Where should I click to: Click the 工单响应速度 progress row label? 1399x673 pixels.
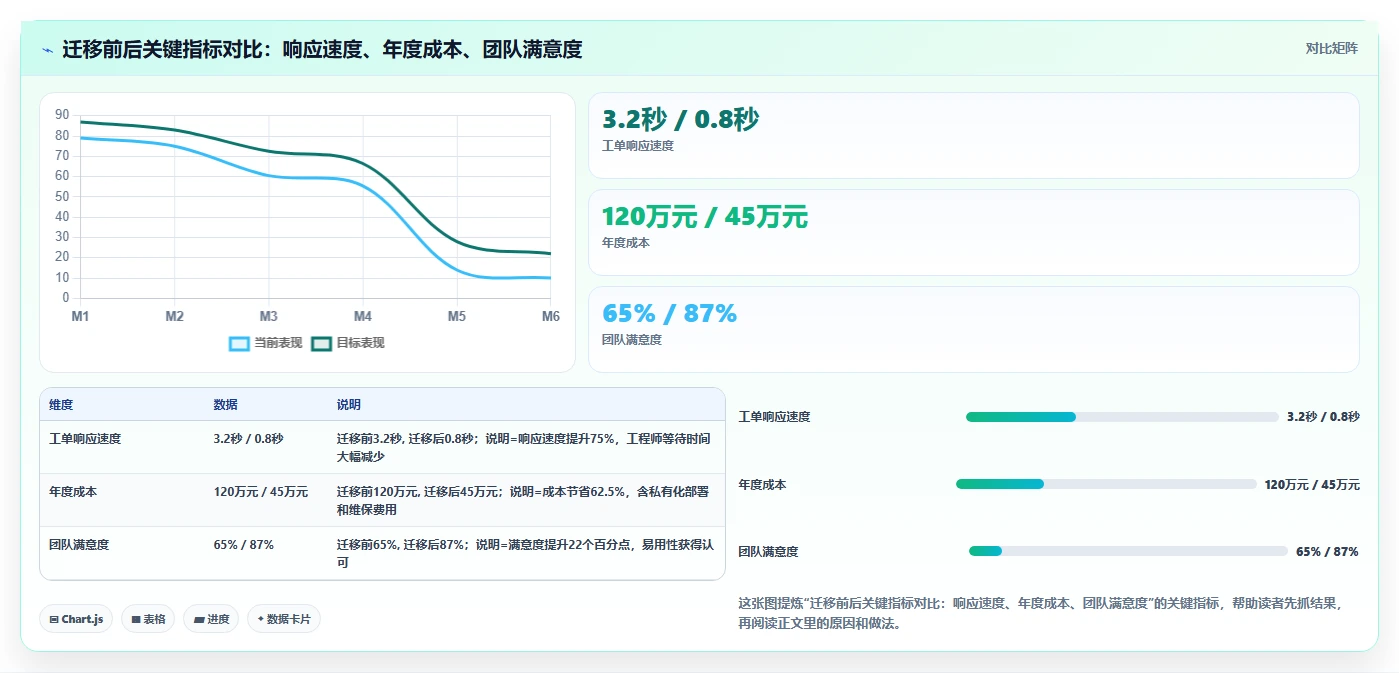pyautogui.click(x=774, y=417)
